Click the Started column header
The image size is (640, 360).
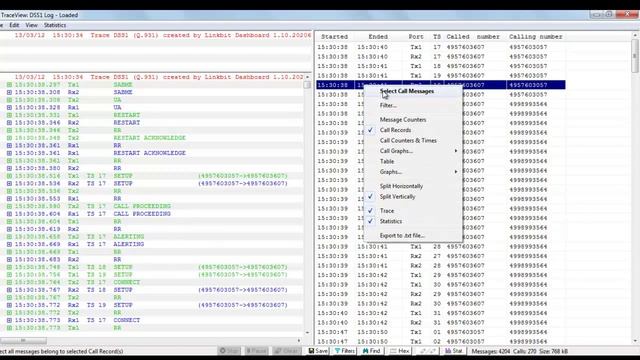[x=334, y=37]
